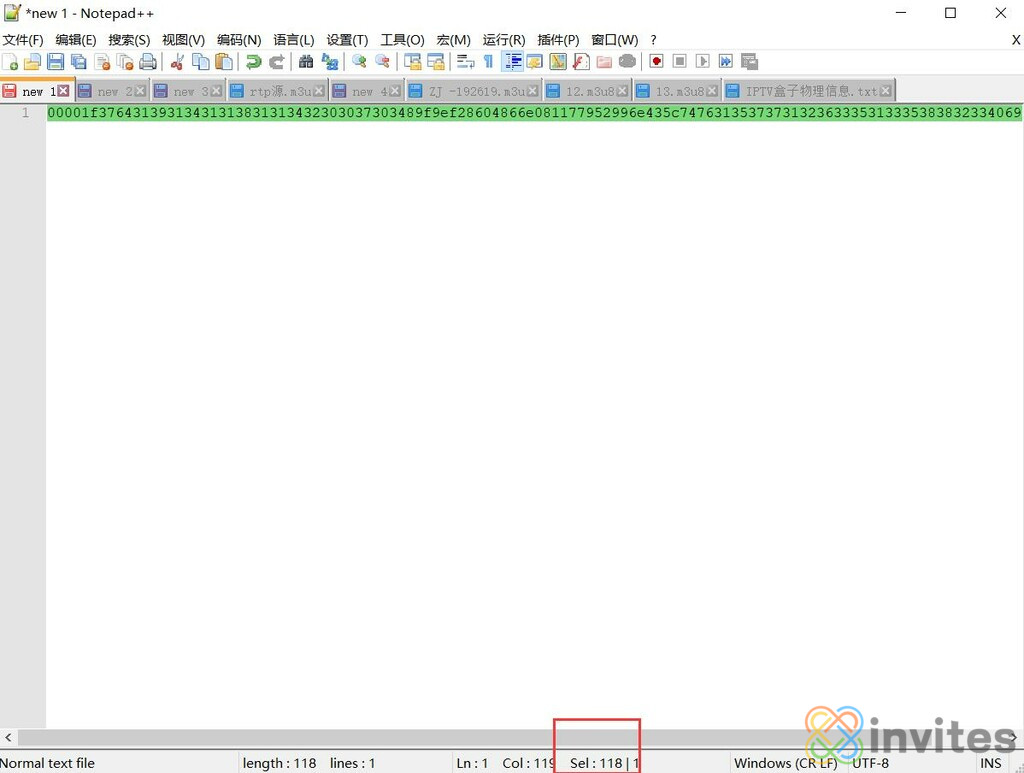Switch to the rtp源.m3u tab
This screenshot has width=1024, height=773.
point(278,91)
